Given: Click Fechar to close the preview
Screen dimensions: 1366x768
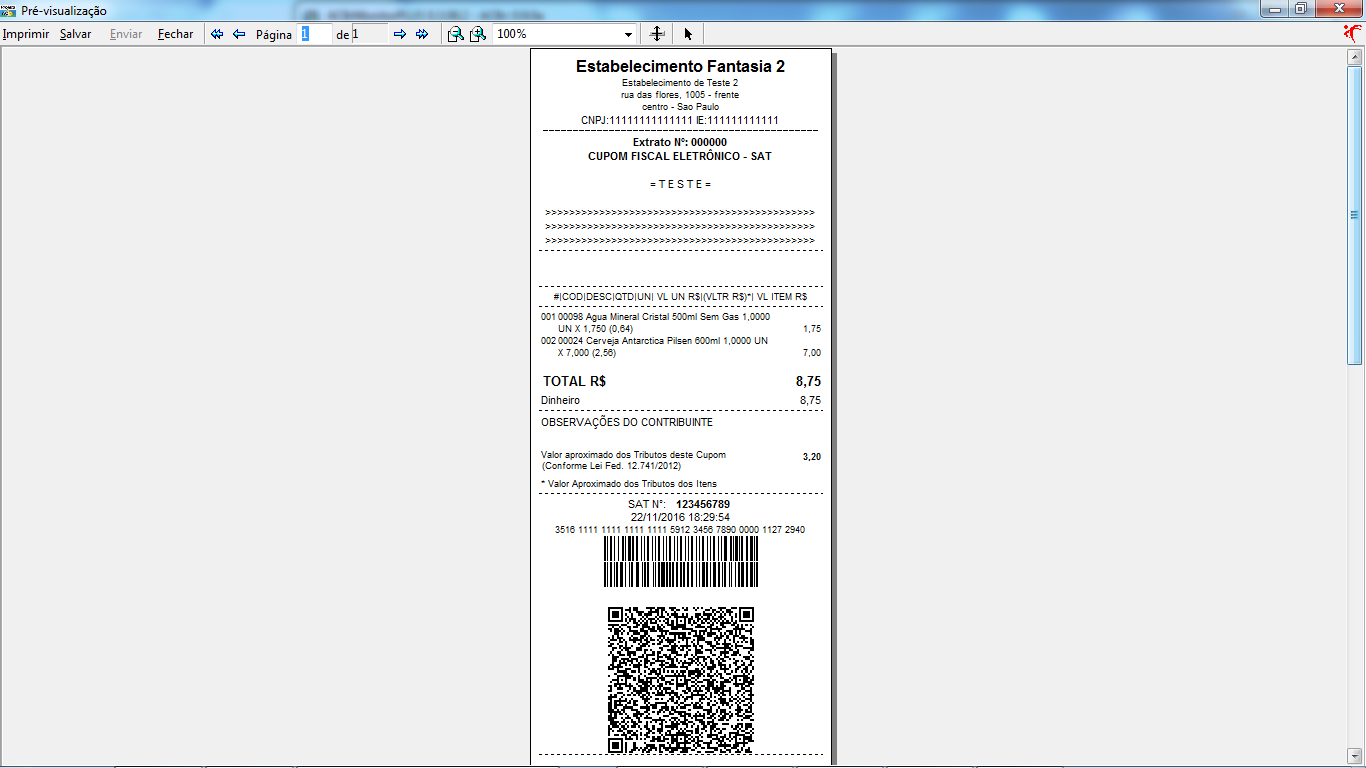Looking at the screenshot, I should (x=176, y=34).
